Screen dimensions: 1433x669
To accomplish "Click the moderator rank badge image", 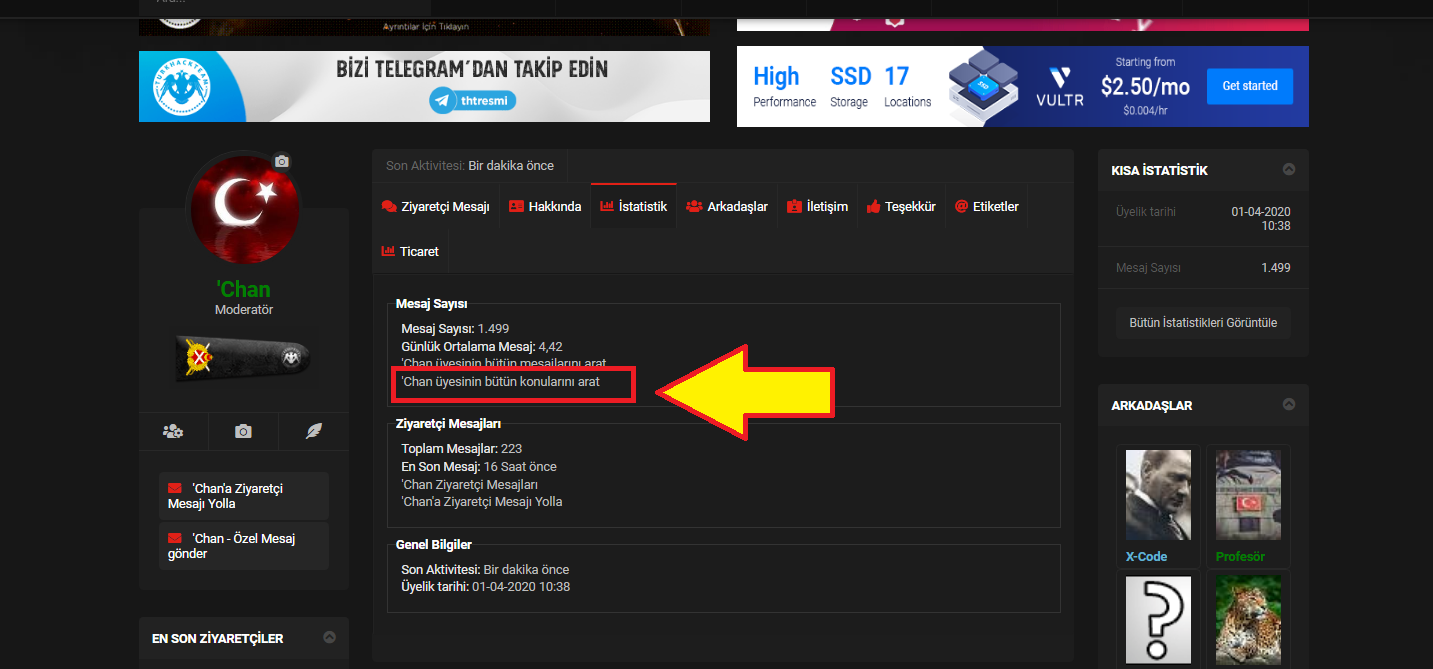I will 244,358.
